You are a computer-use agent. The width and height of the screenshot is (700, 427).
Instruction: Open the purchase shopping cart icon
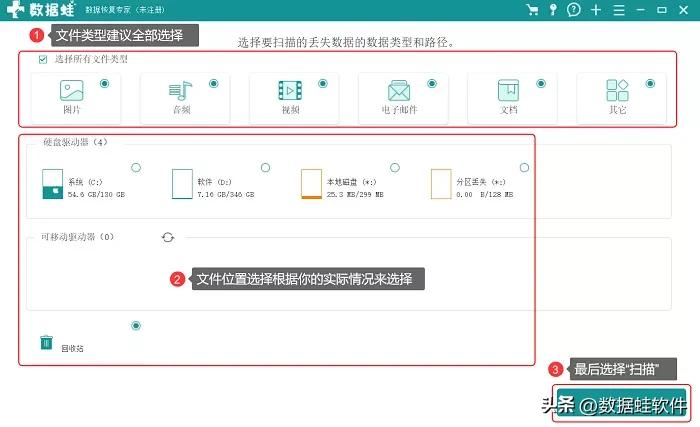[532, 9]
